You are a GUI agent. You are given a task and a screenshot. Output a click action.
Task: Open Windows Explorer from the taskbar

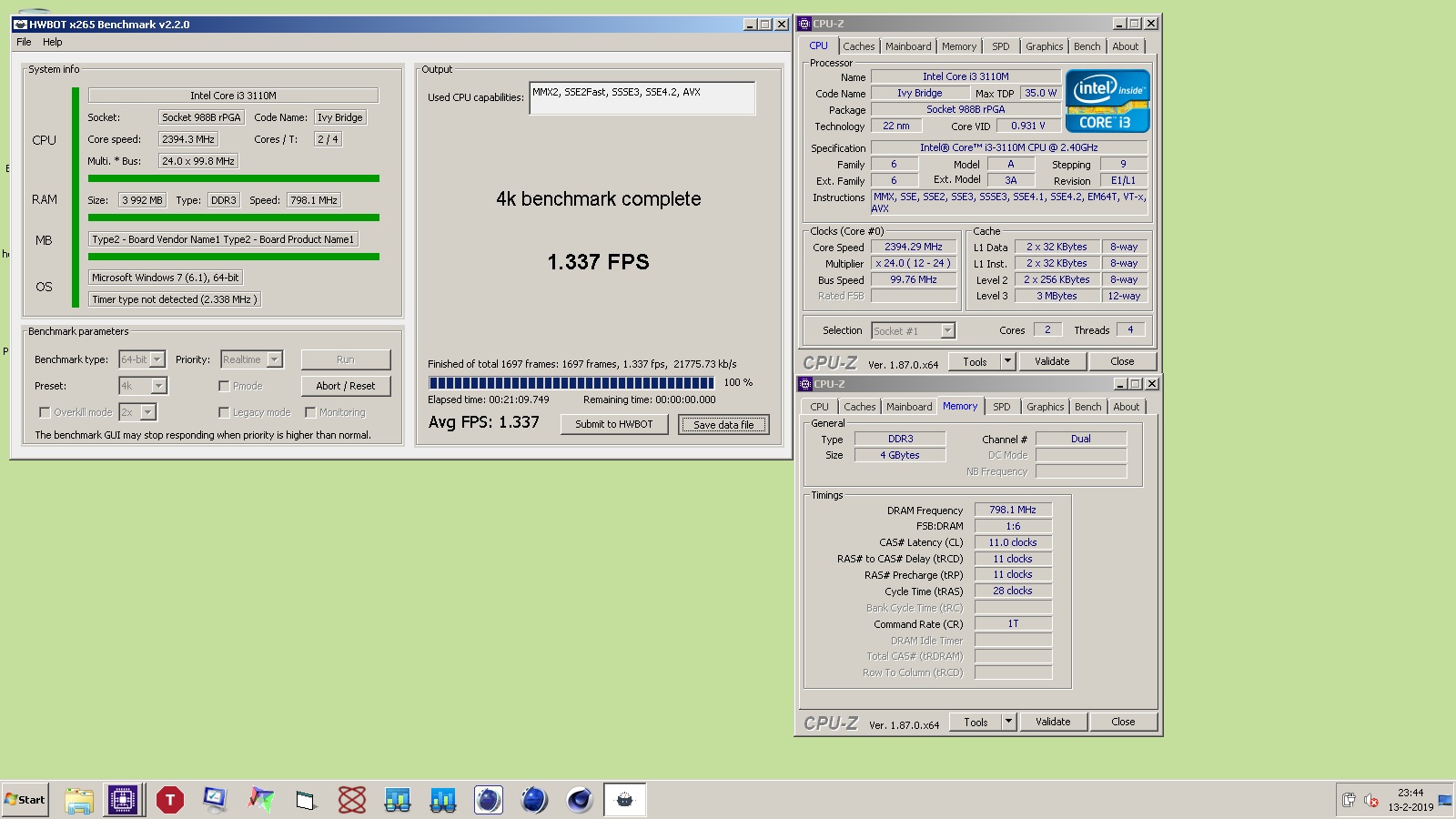pos(78,800)
